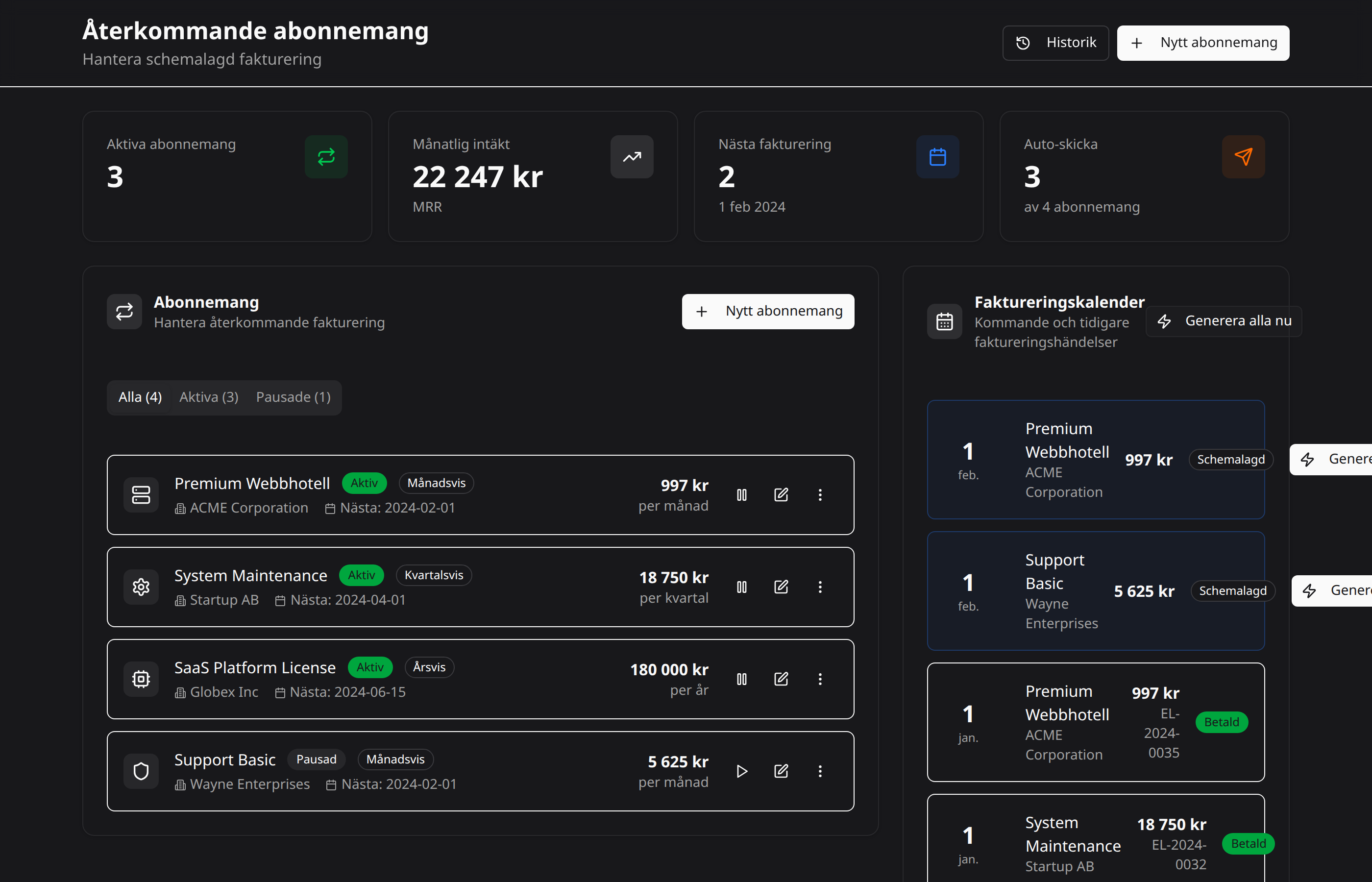Create a Nytt abonnemang from the header
1372x882 pixels.
[x=1202, y=42]
